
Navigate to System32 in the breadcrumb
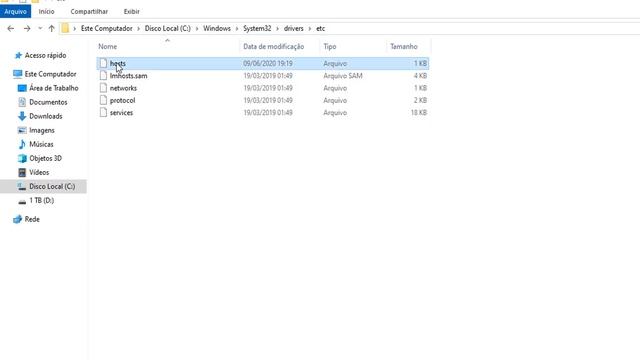pyautogui.click(x=257, y=28)
